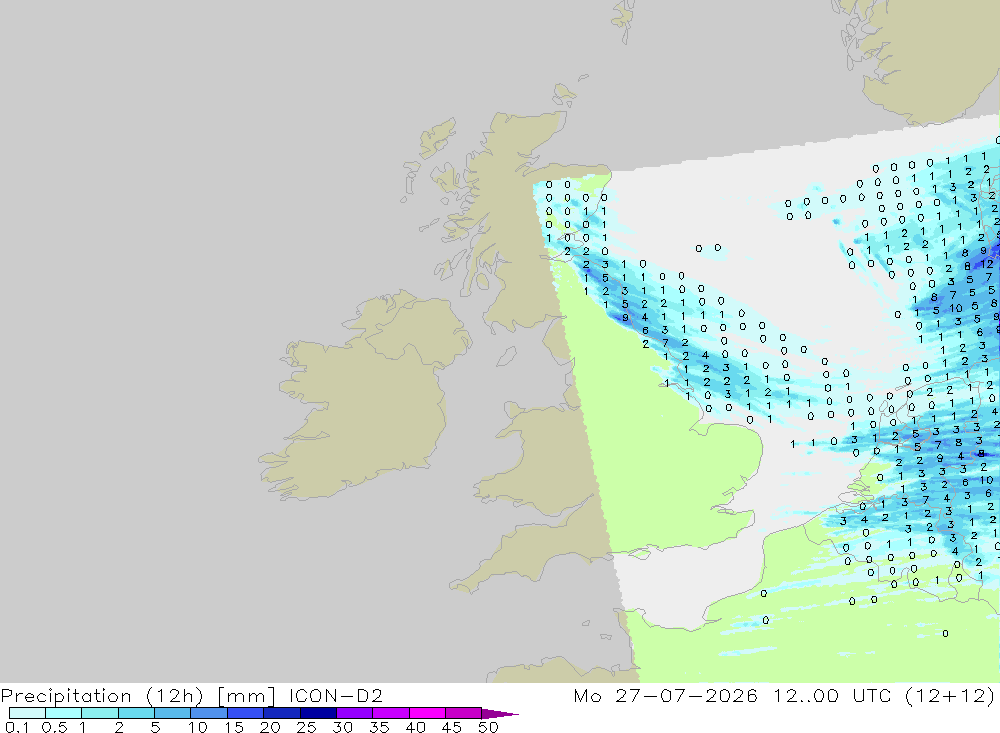Click legend tick label "35"

click(x=379, y=727)
